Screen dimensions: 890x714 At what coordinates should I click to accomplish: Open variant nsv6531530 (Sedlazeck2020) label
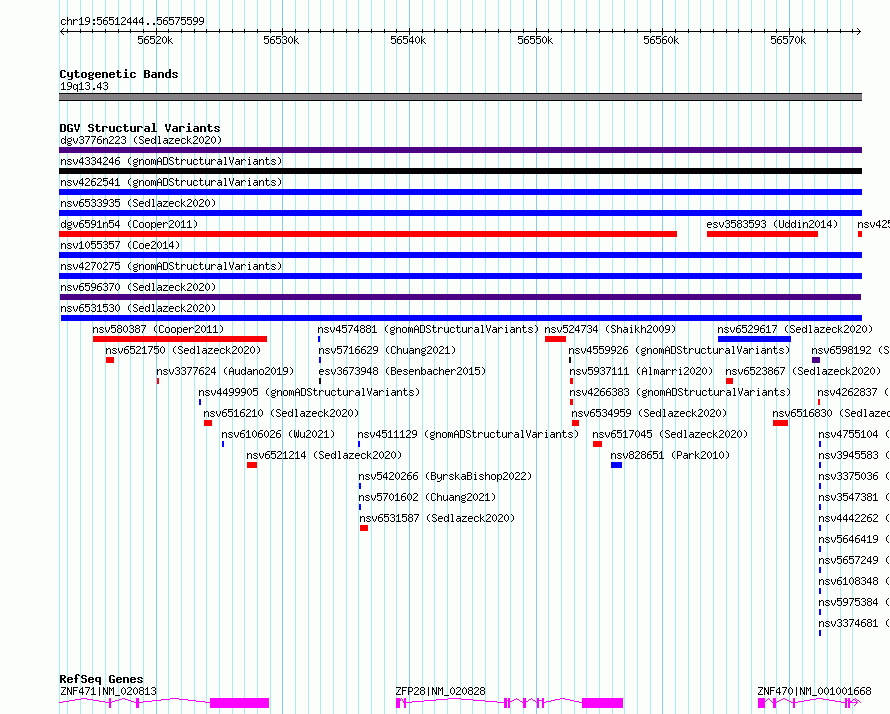[138, 308]
